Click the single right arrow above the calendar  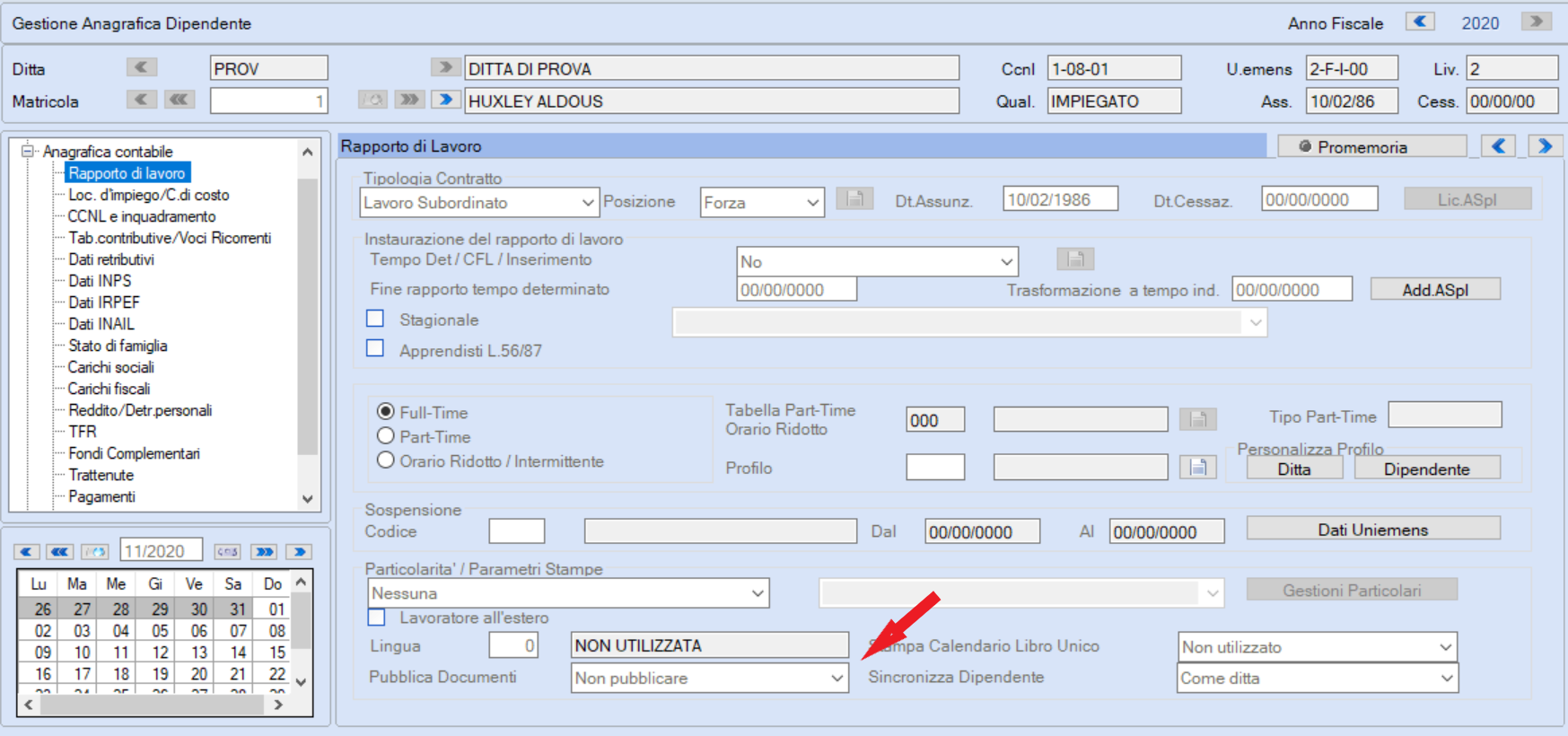point(299,551)
